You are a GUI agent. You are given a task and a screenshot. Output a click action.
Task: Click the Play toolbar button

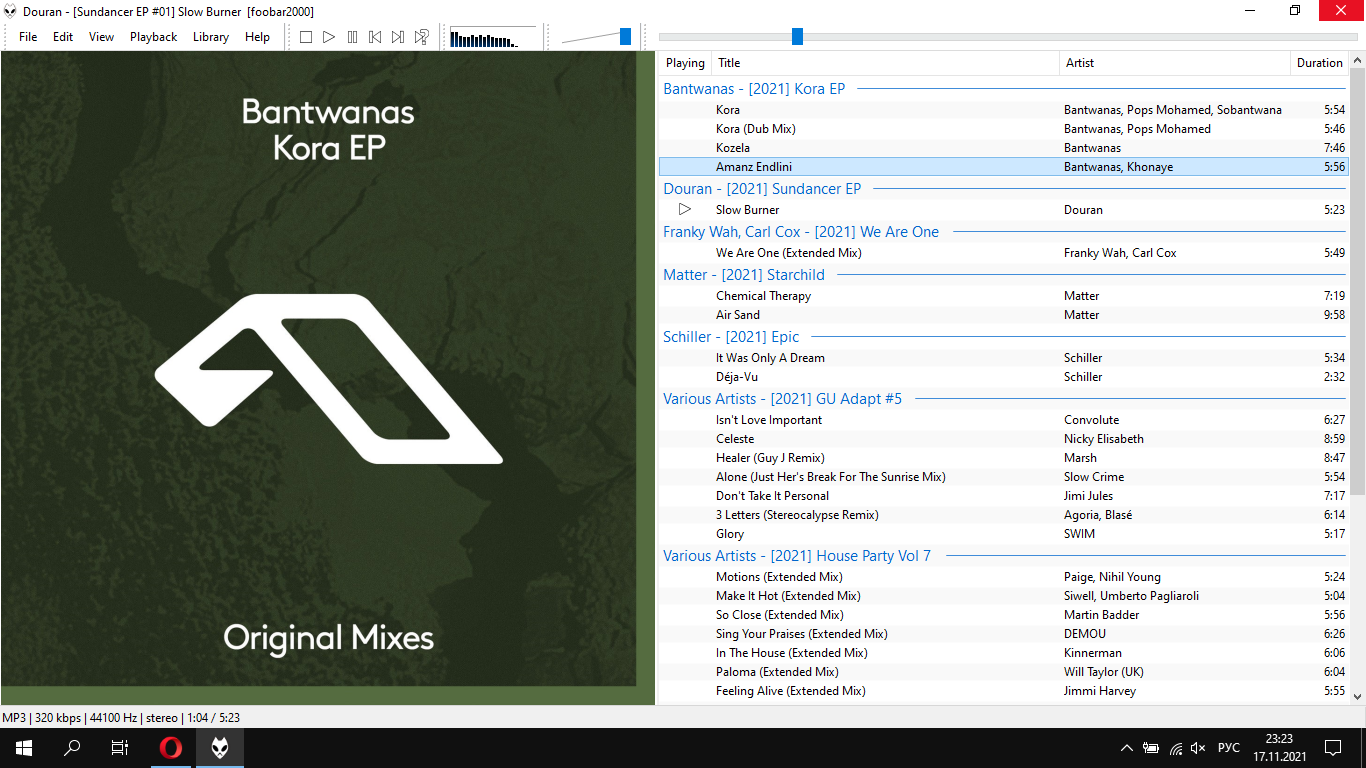(x=329, y=37)
